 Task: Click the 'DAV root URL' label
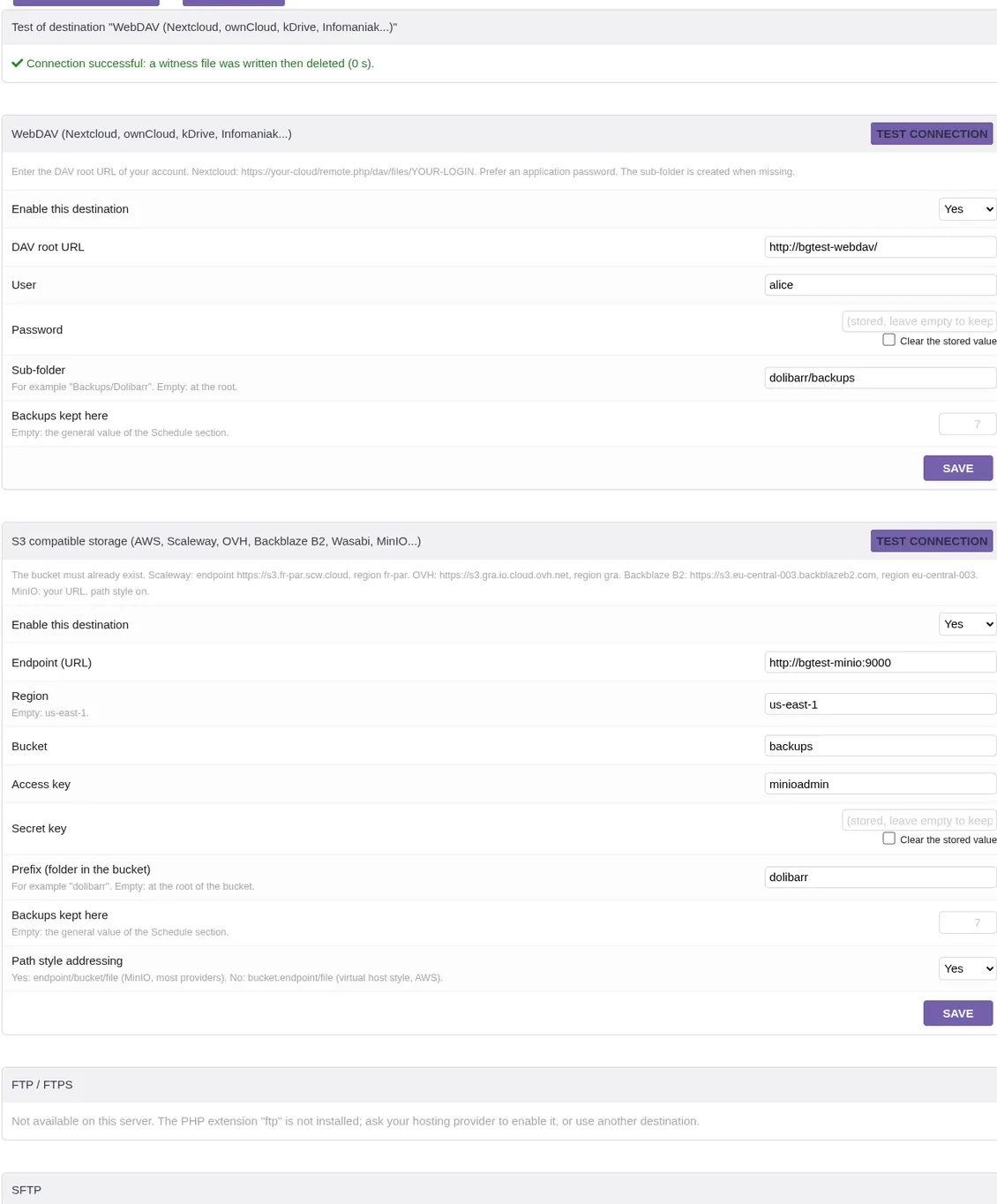tap(48, 247)
